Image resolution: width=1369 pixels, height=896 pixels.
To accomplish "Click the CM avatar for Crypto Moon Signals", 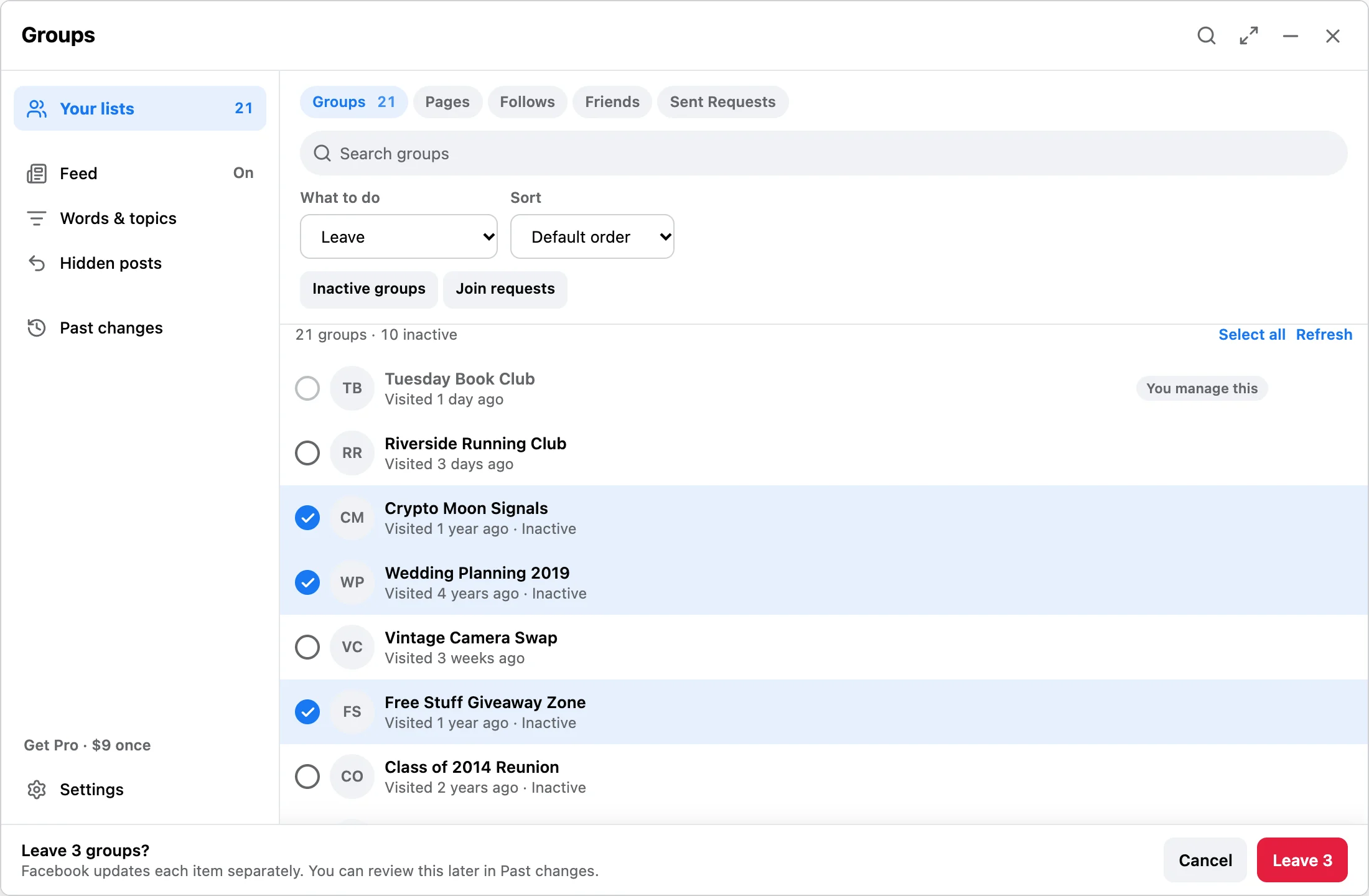I will click(x=352, y=518).
